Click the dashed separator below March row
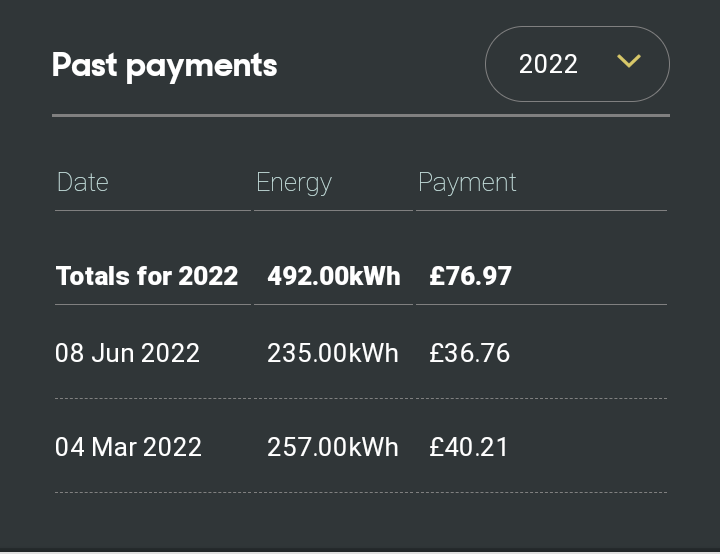The height and width of the screenshot is (559, 720). [361, 492]
